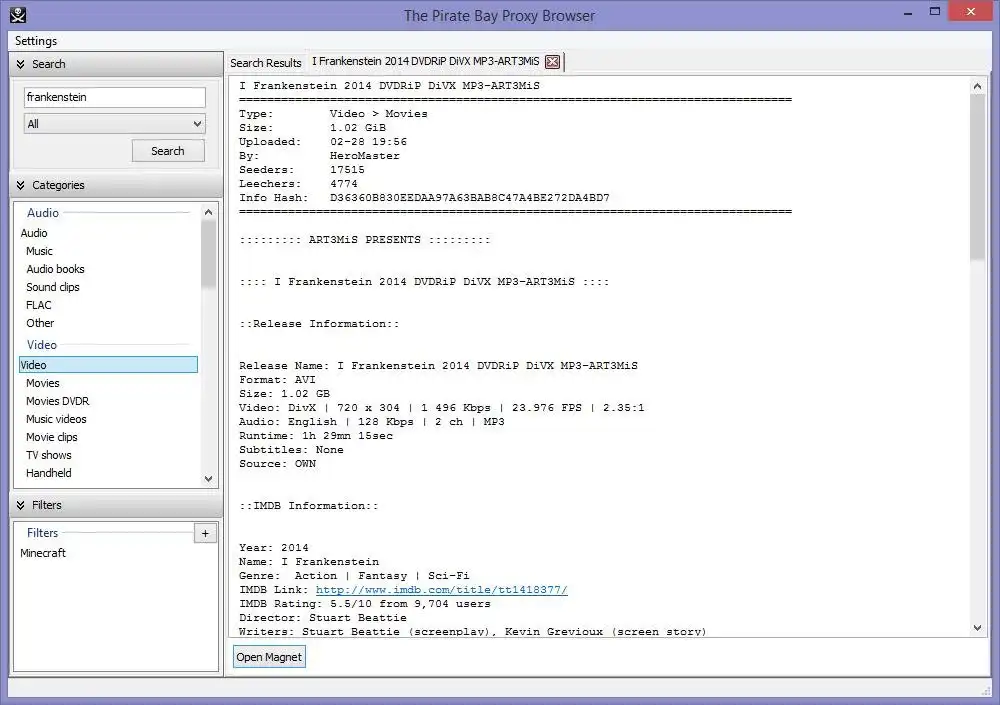Click the Open Magnet button
1000x705 pixels.
pyautogui.click(x=269, y=657)
